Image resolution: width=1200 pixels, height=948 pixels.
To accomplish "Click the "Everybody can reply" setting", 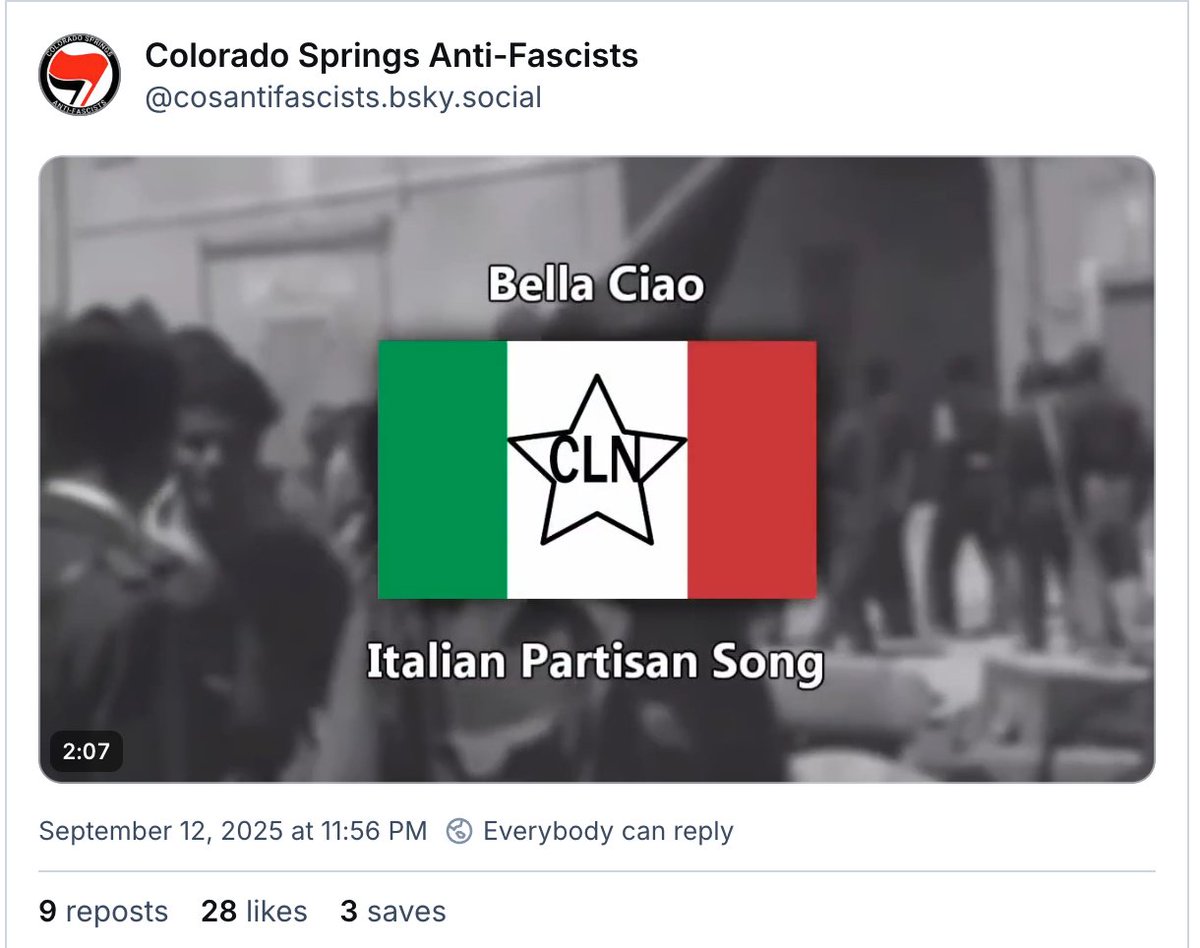I will pyautogui.click(x=608, y=831).
